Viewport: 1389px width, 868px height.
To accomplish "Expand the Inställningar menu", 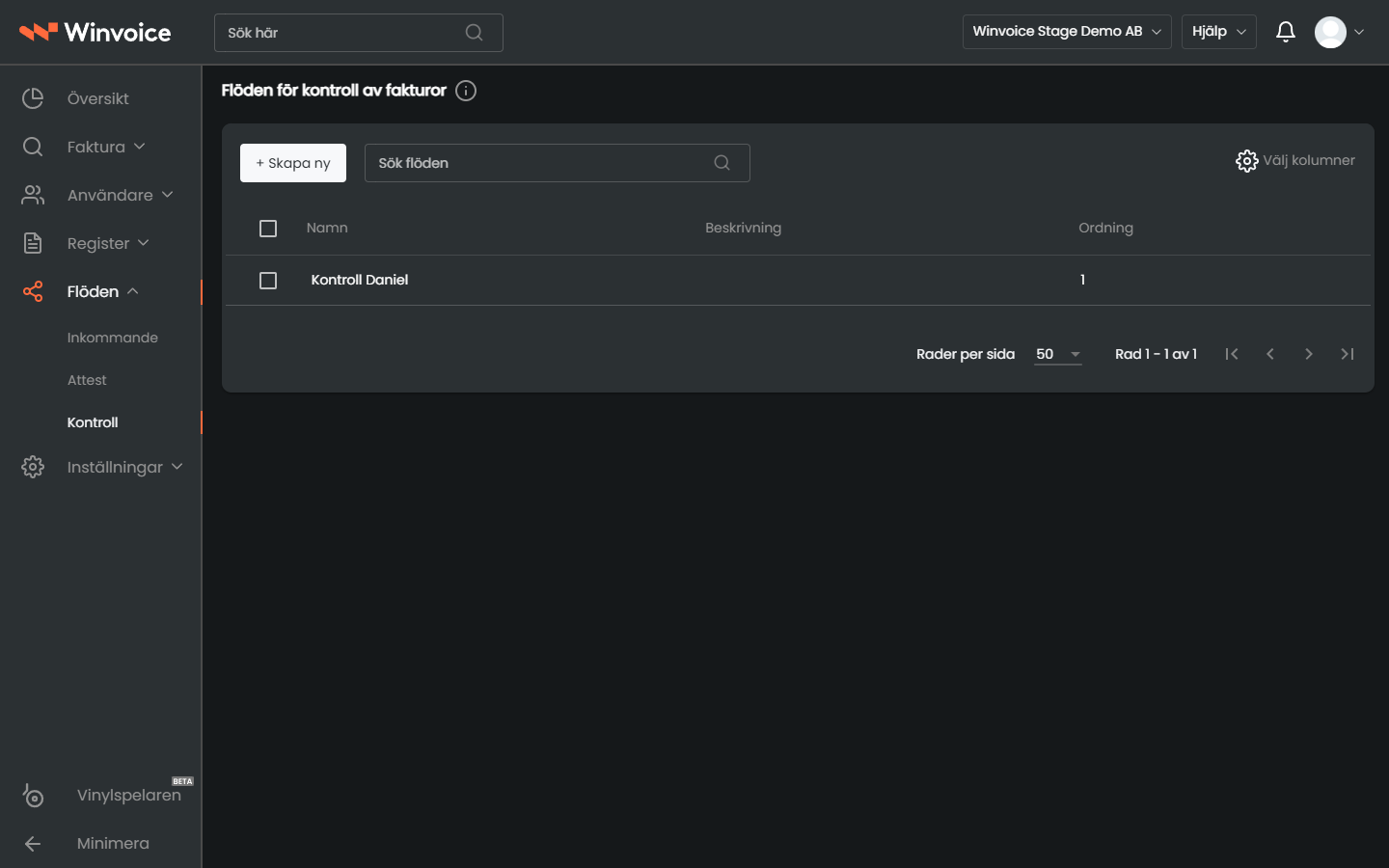I will [124, 467].
